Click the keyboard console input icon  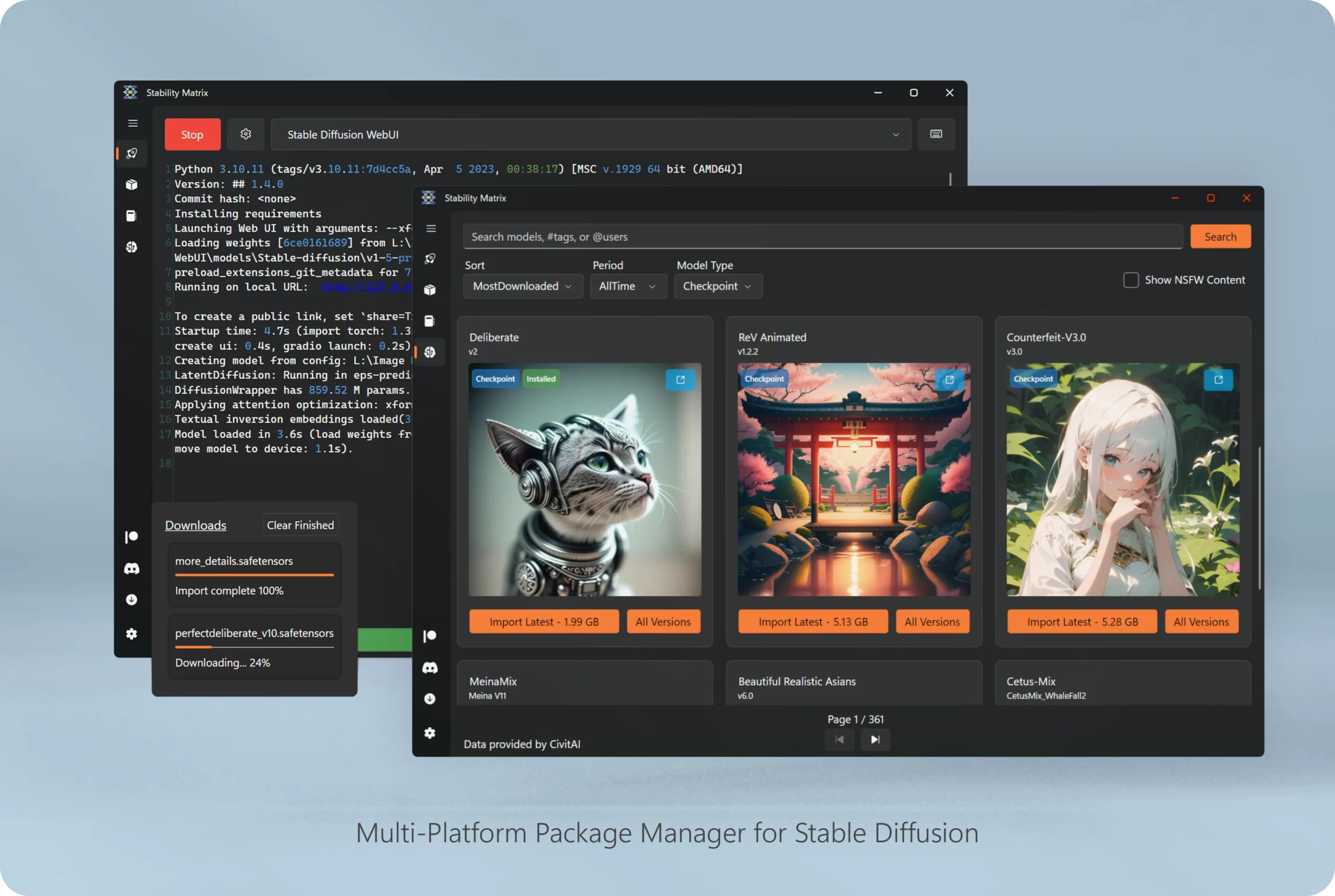click(x=936, y=134)
